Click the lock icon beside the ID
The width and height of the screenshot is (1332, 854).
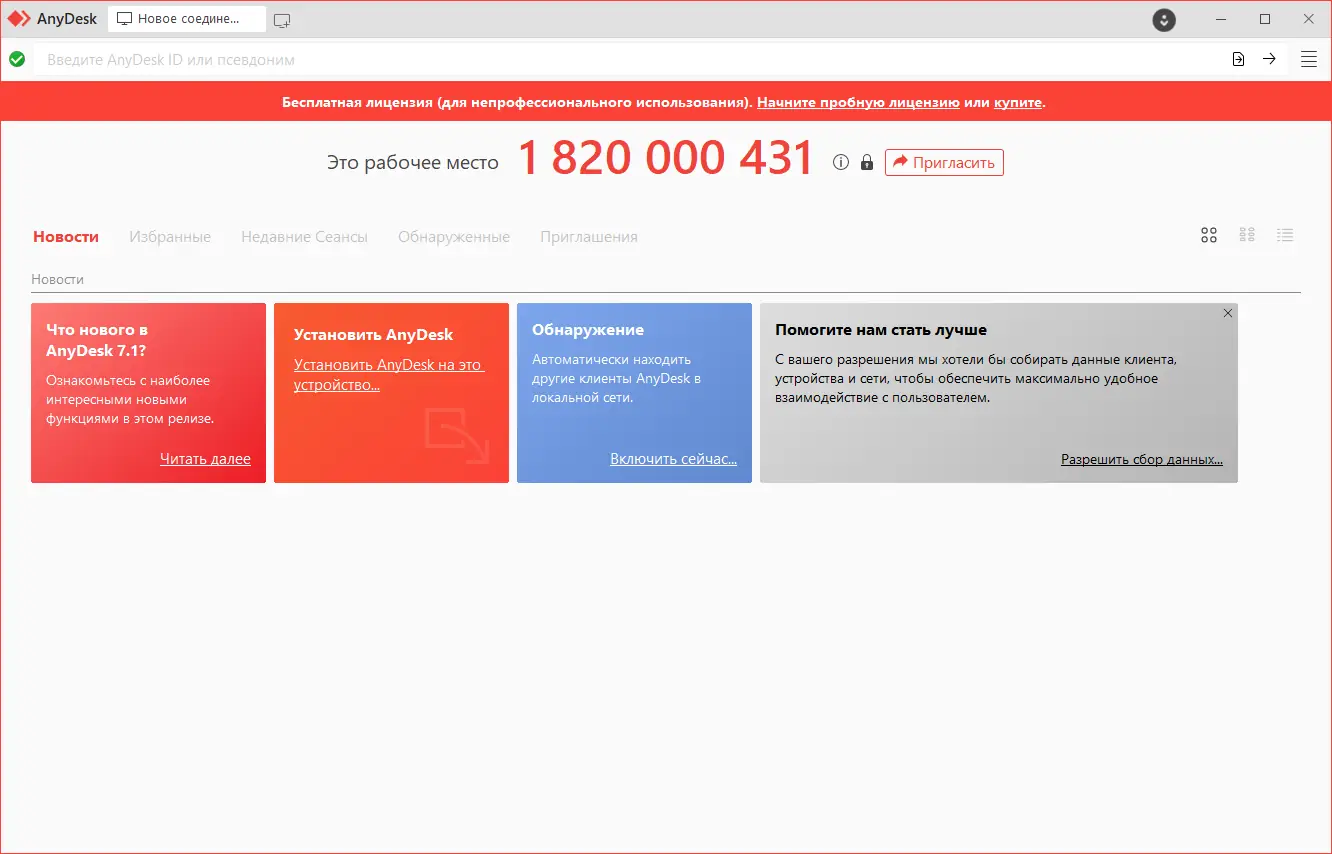867,162
